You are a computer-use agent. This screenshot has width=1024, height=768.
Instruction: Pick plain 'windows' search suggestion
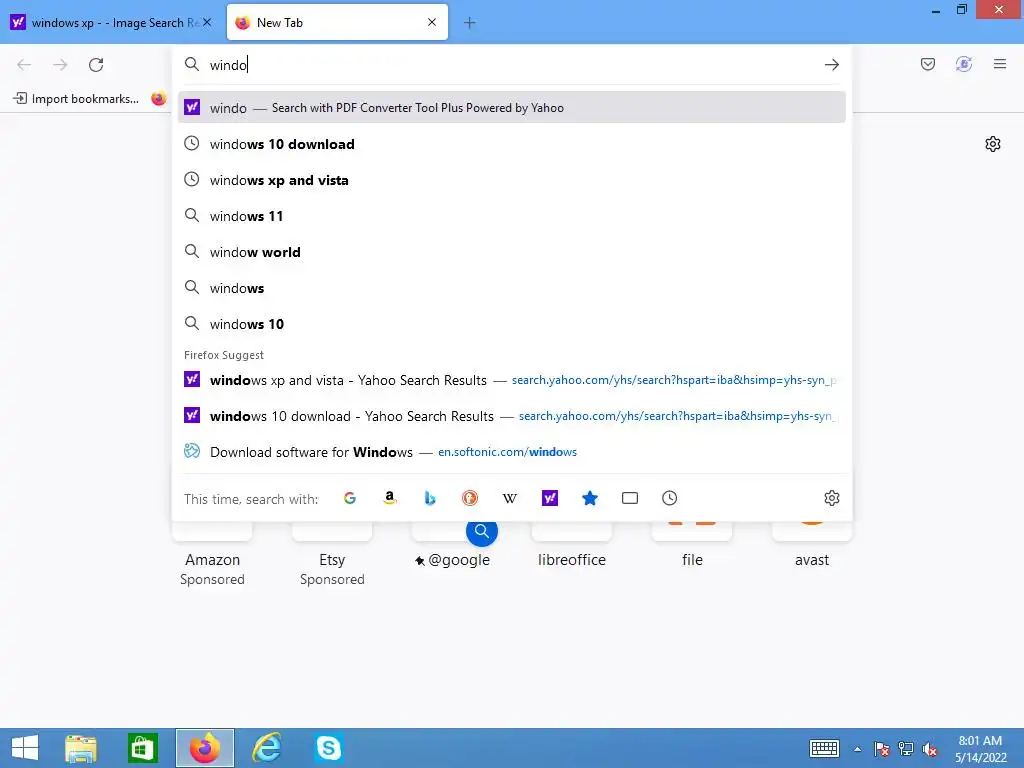[511, 288]
